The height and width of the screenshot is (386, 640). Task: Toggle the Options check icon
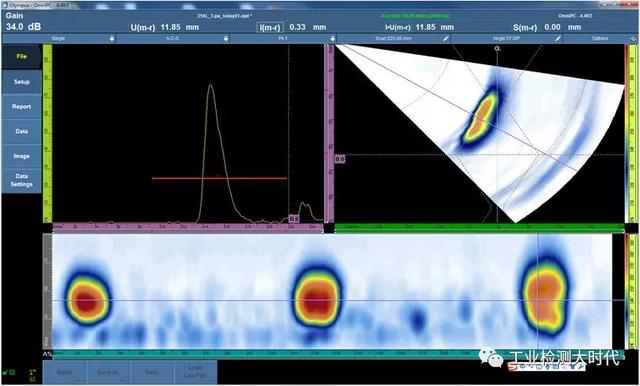pyautogui.click(x=632, y=39)
